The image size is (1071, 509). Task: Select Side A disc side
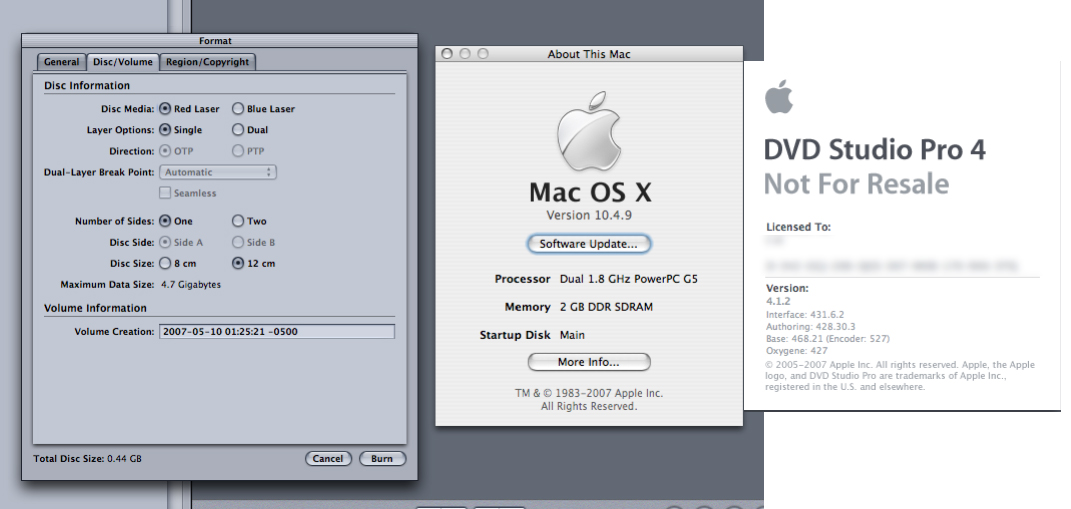tap(165, 243)
